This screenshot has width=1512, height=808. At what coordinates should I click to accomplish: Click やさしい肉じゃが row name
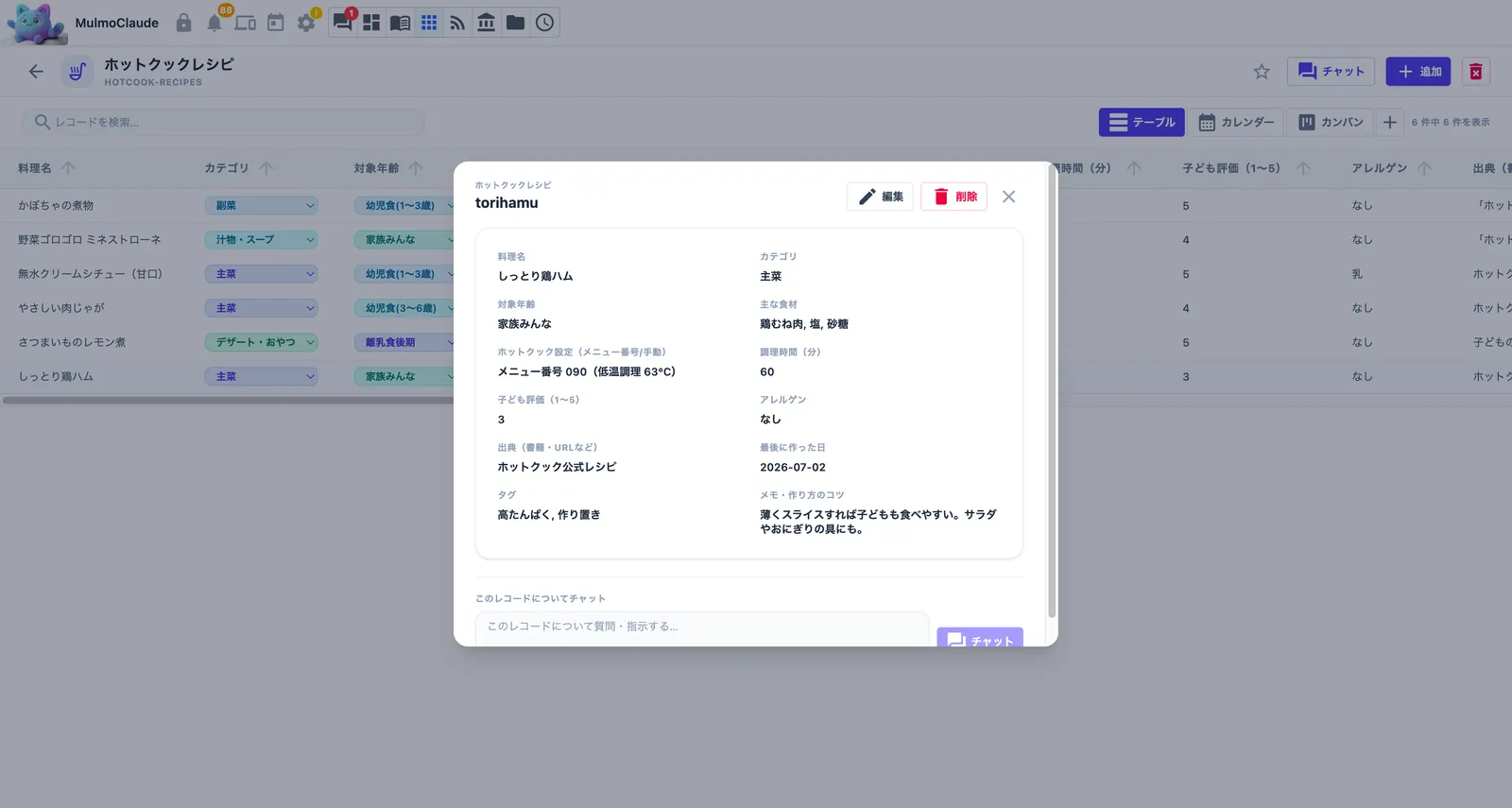pyautogui.click(x=61, y=308)
